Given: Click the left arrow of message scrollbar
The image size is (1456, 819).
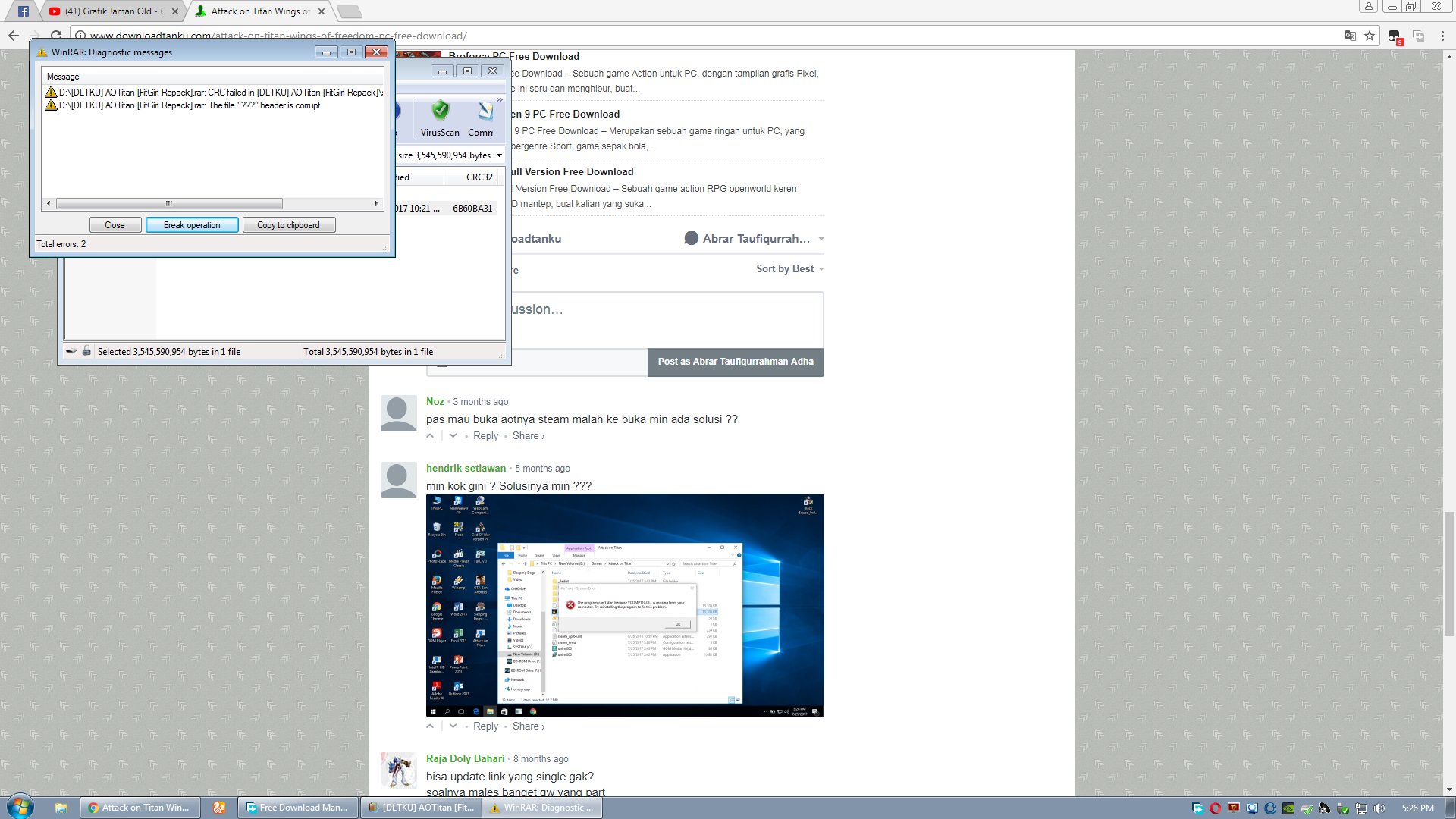Looking at the screenshot, I should coord(49,203).
